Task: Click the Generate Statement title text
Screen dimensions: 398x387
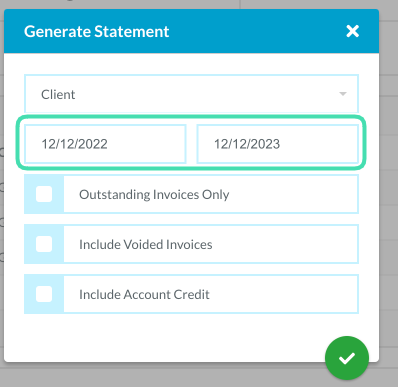Action: pyautogui.click(x=97, y=32)
